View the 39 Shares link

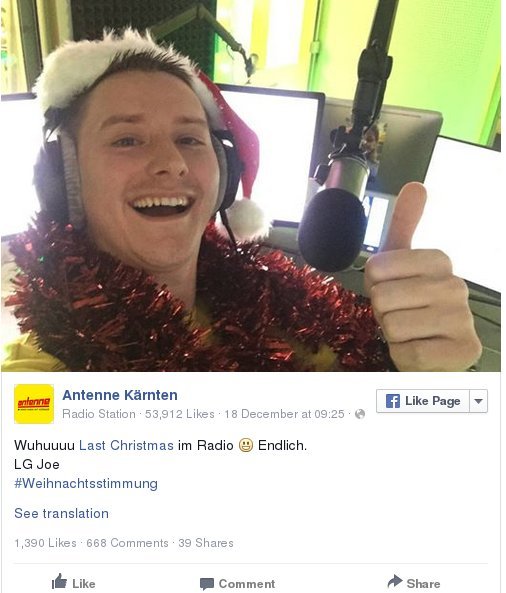[x=206, y=543]
